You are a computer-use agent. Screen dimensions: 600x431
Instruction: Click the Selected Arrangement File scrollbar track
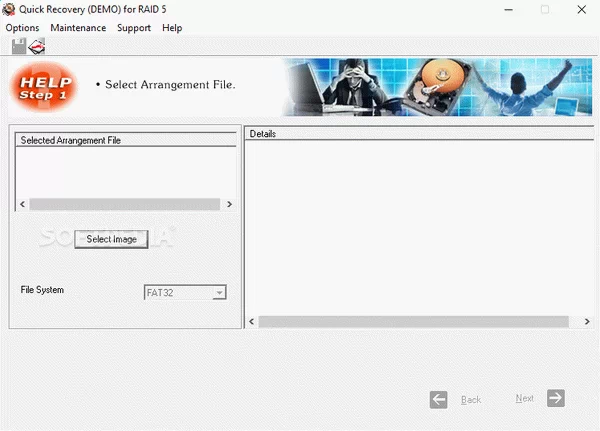pos(125,204)
